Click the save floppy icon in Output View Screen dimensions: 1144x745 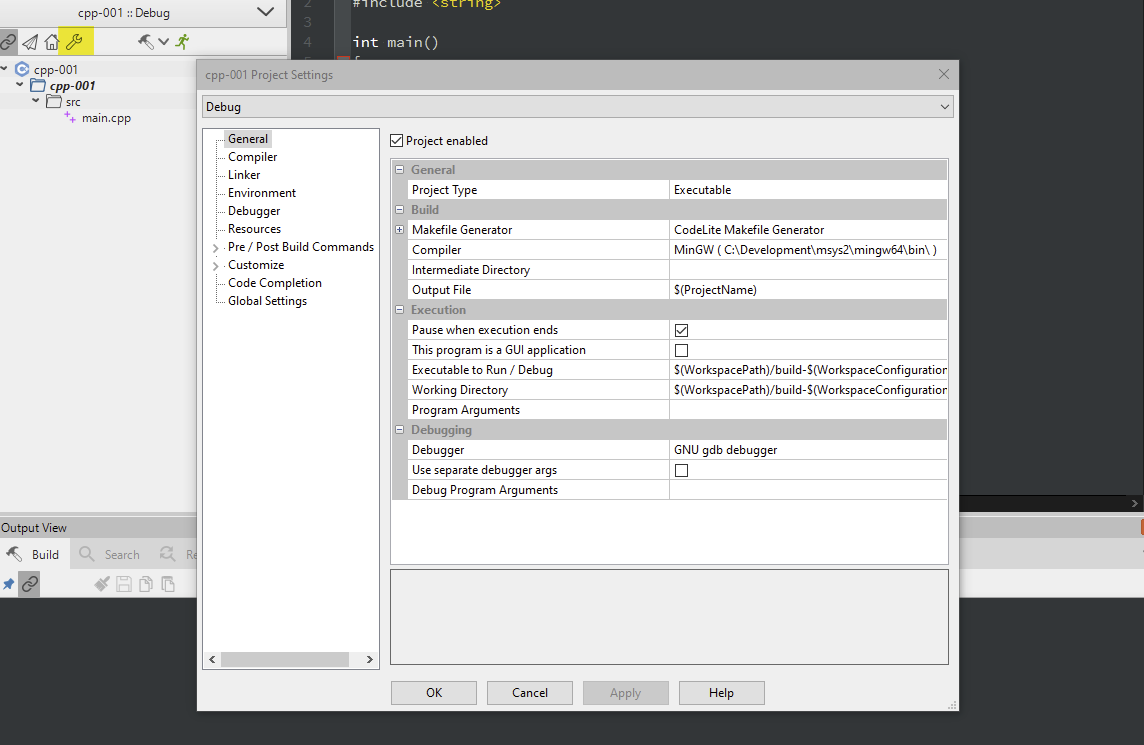tap(124, 584)
